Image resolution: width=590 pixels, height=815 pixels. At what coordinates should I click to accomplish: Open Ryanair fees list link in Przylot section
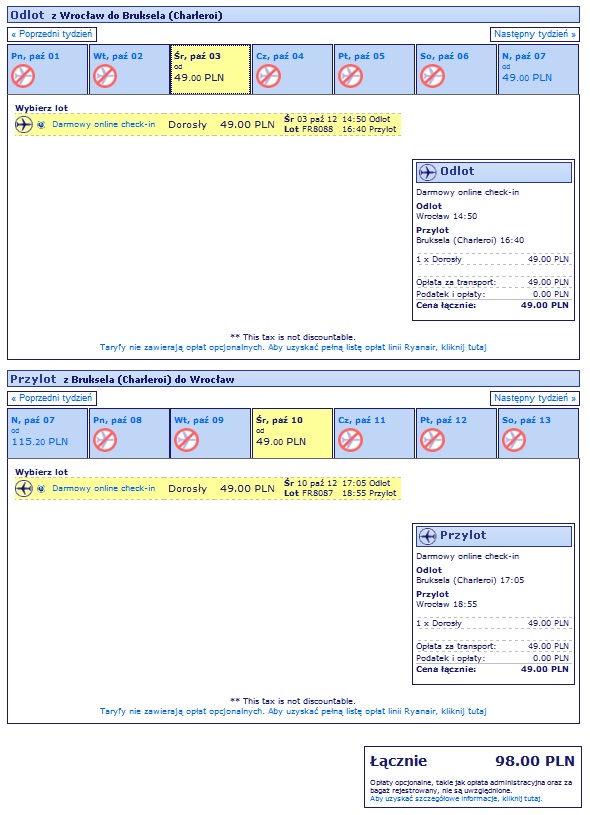click(x=293, y=711)
